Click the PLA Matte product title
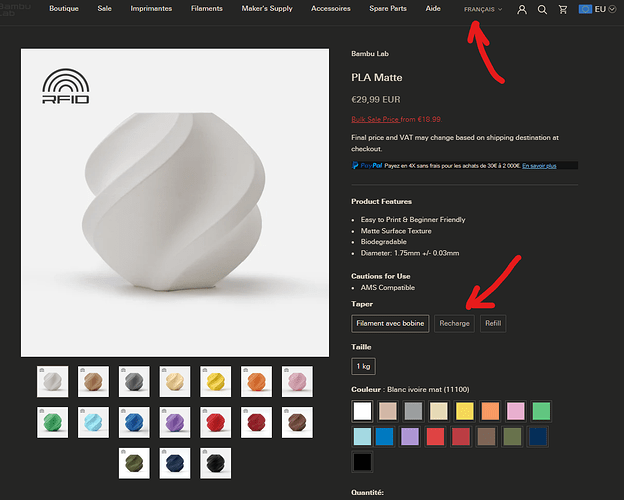Image resolution: width=624 pixels, height=500 pixels. (x=376, y=77)
